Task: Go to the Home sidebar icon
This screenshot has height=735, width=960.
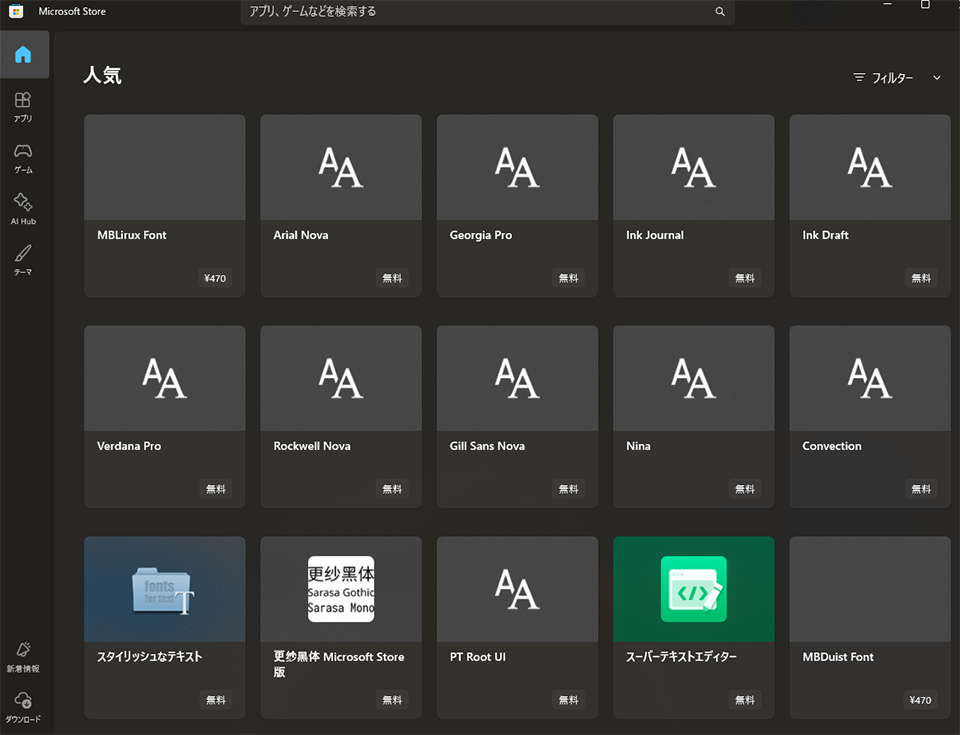Action: click(23, 55)
